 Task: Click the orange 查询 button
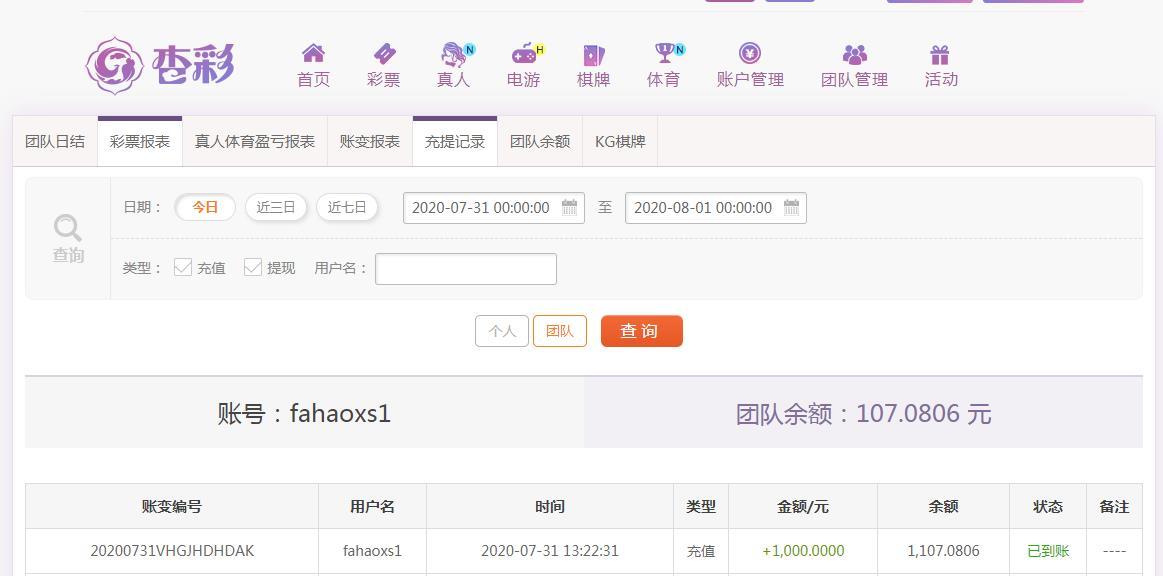[x=642, y=331]
